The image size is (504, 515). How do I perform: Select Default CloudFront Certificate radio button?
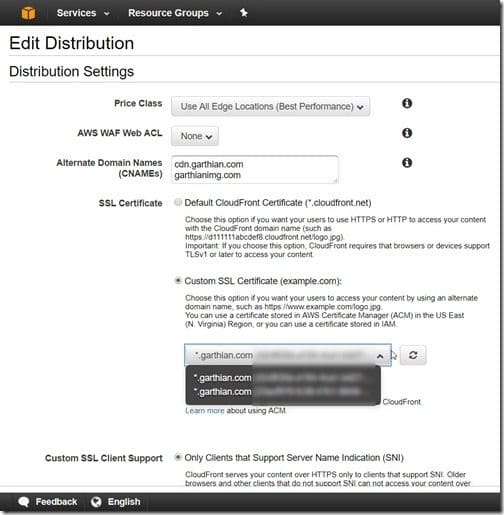click(x=178, y=202)
